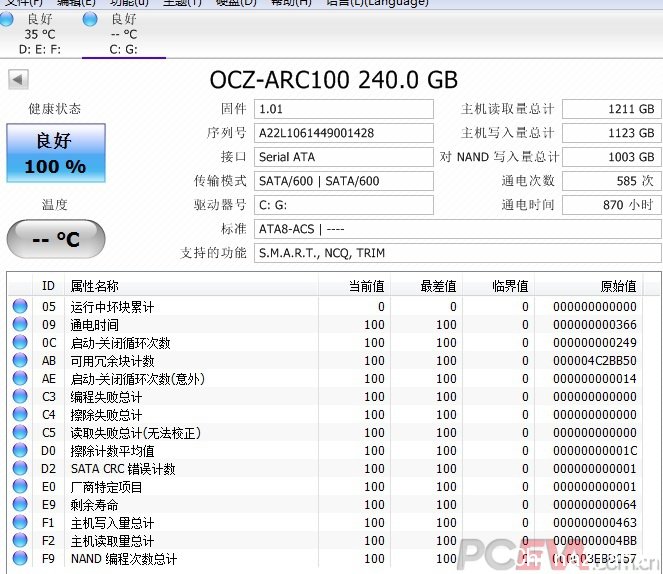Image resolution: width=663 pixels, height=574 pixels.
Task: Click the 传输模式 field SATA/600 | SATA/600
Action: (x=343, y=181)
